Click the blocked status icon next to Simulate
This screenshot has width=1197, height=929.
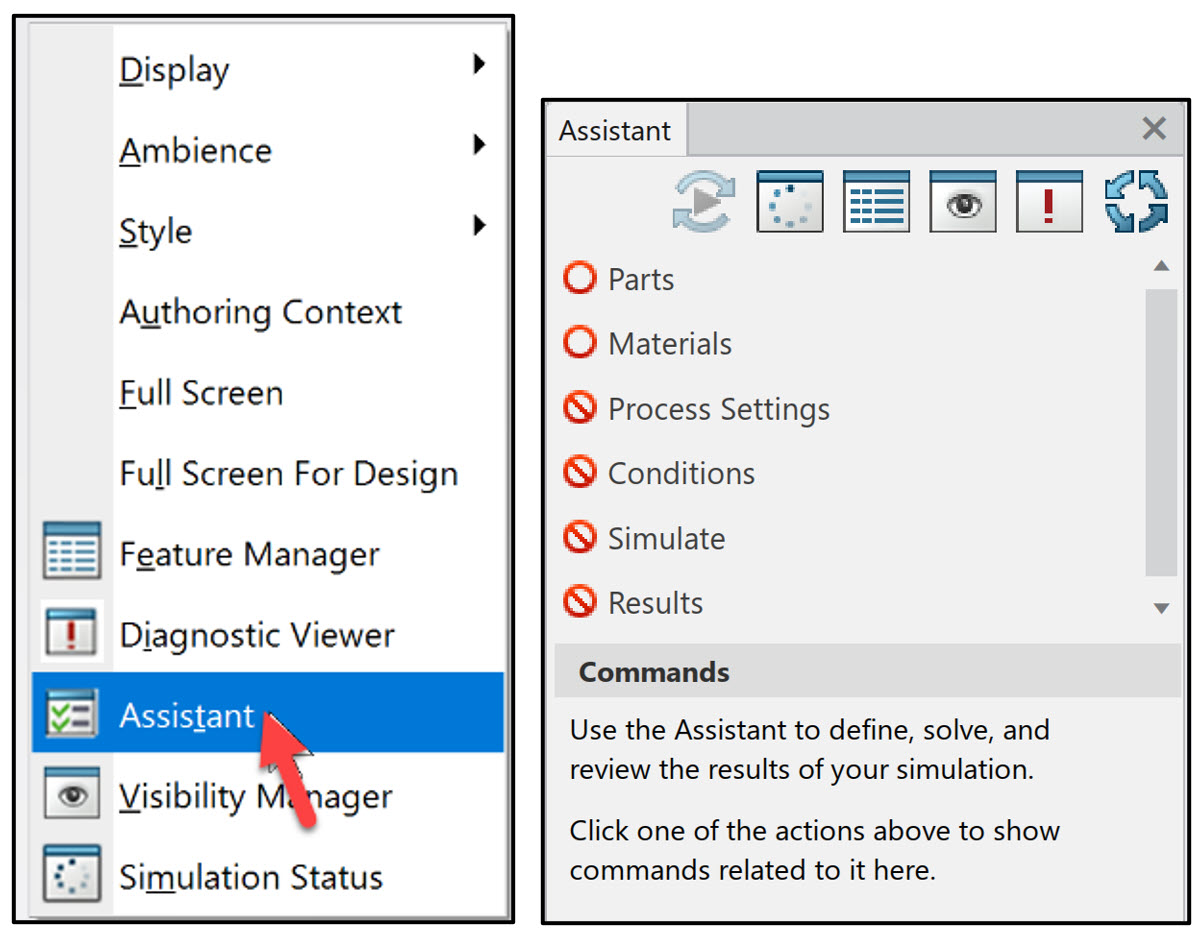(x=580, y=537)
